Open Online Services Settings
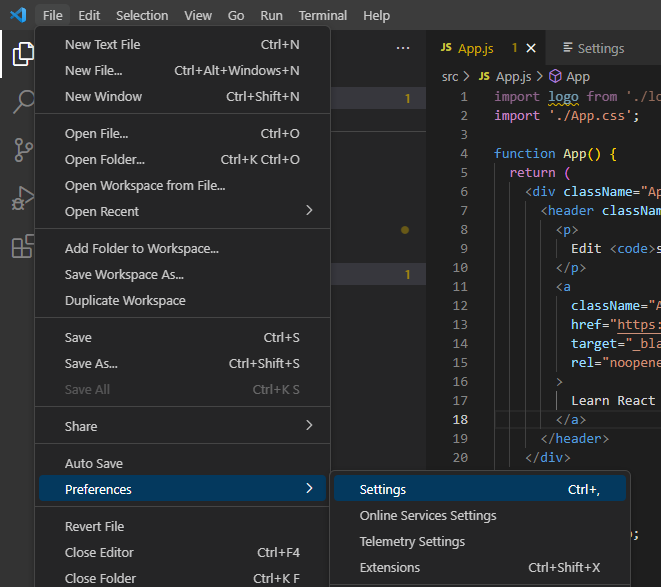The height and width of the screenshot is (587, 661). click(x=480, y=515)
